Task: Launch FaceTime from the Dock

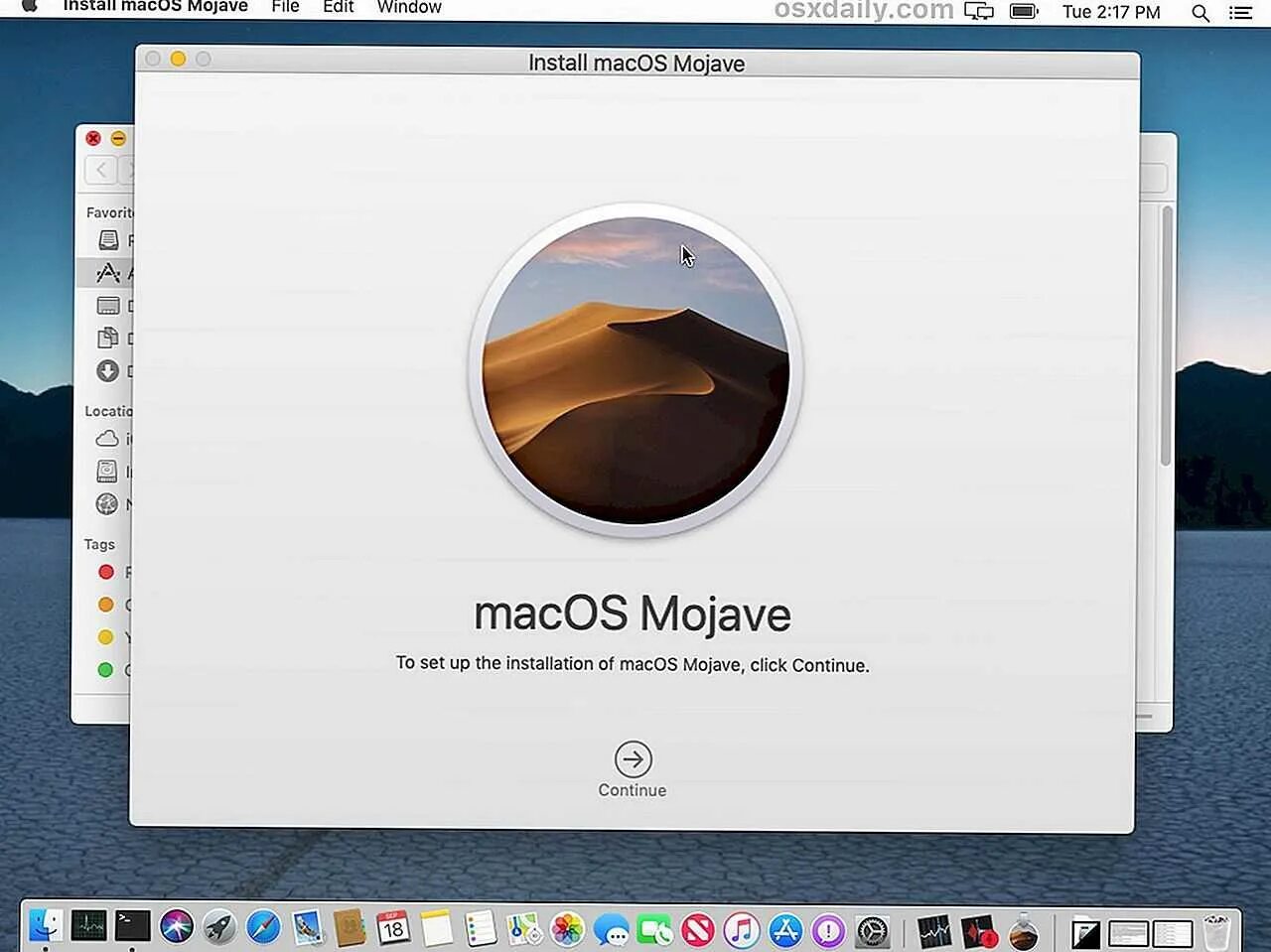Action: pyautogui.click(x=654, y=930)
